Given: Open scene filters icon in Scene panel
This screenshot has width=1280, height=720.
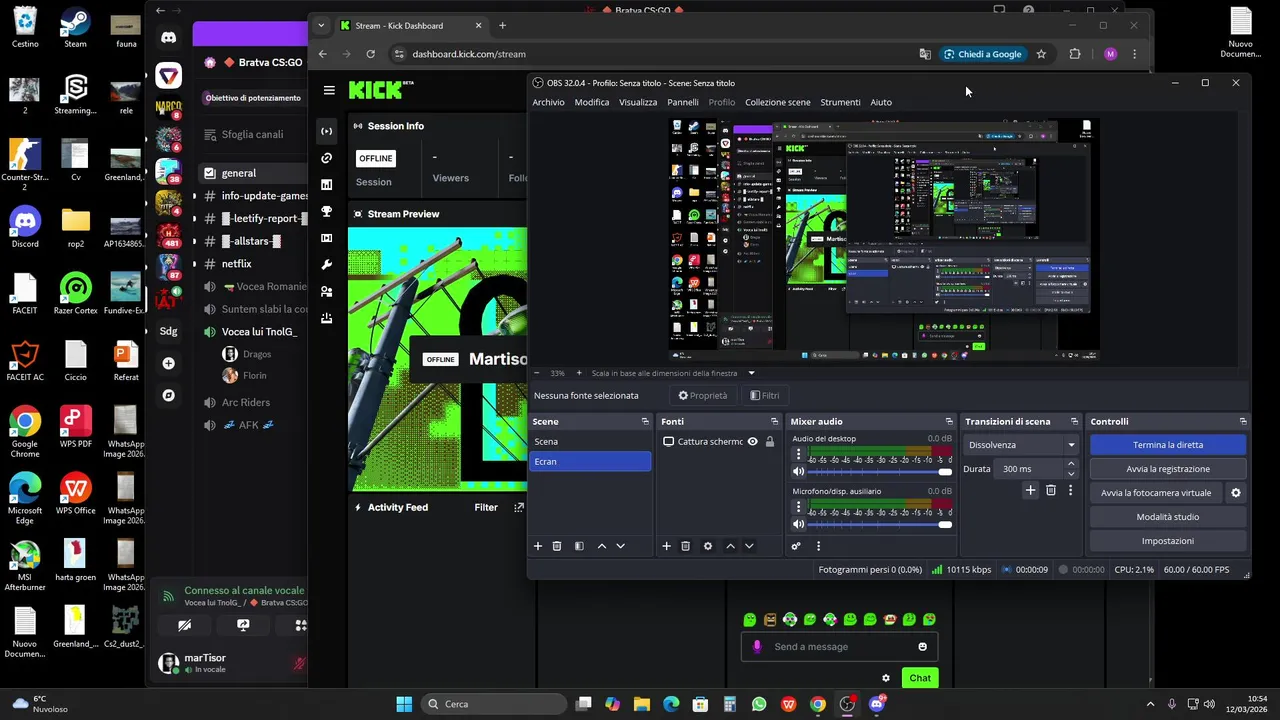Looking at the screenshot, I should [579, 546].
